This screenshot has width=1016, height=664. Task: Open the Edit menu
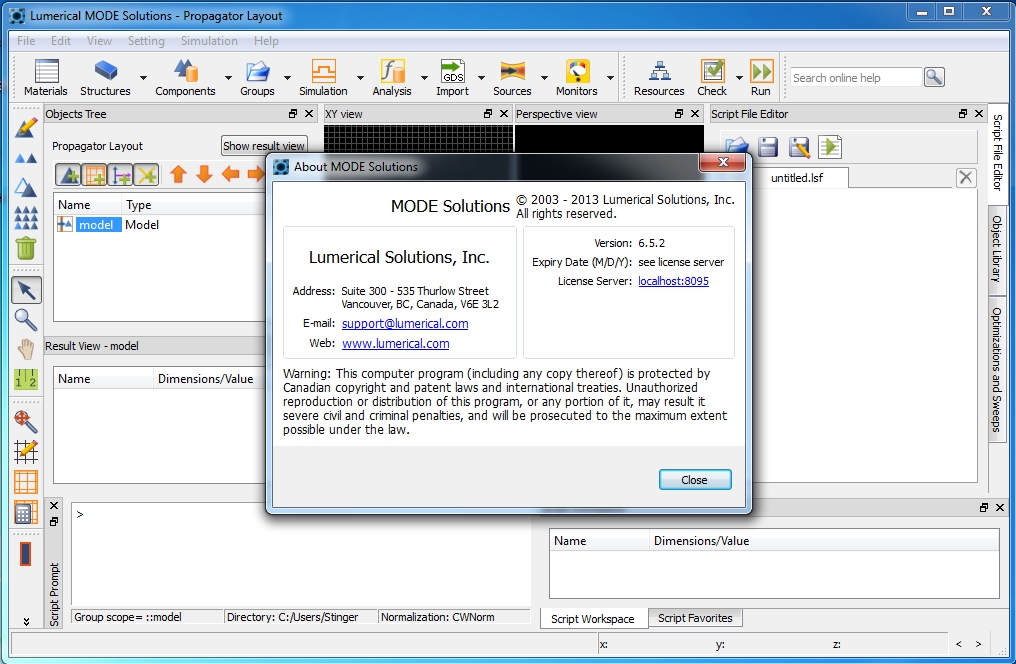click(61, 41)
